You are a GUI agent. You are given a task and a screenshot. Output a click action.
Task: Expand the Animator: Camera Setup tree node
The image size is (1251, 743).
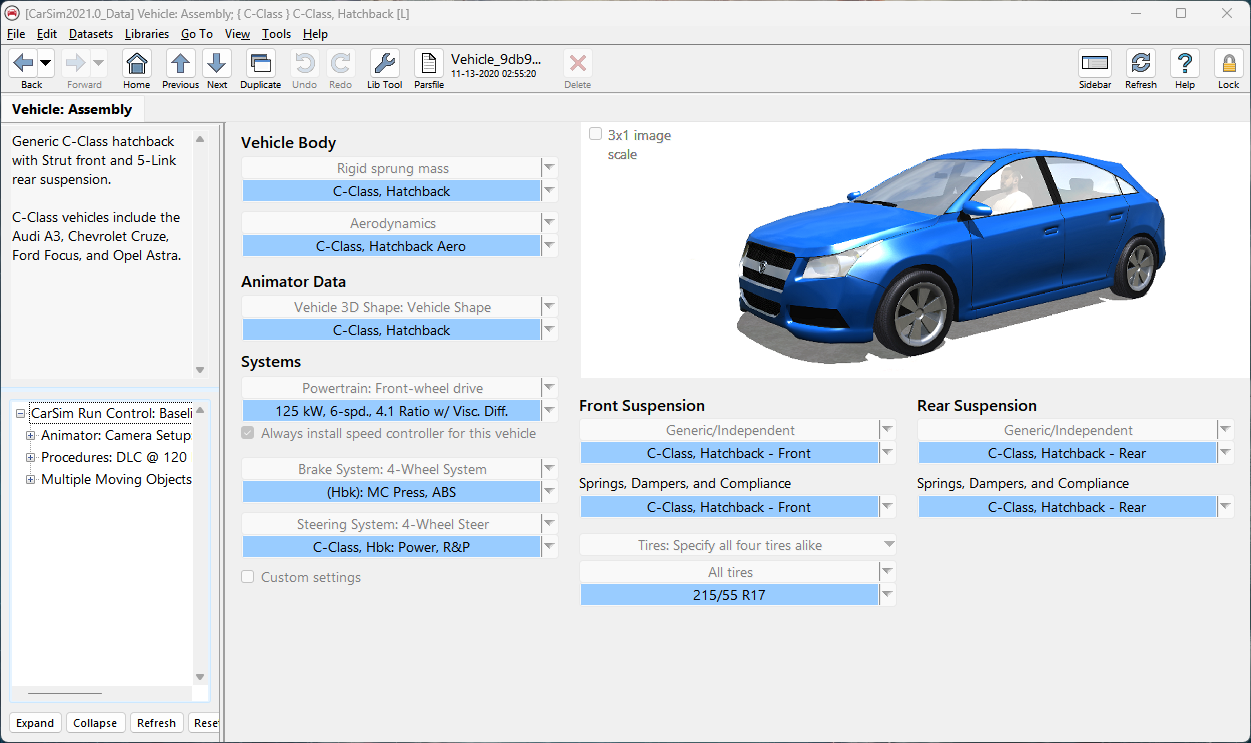coord(31,435)
